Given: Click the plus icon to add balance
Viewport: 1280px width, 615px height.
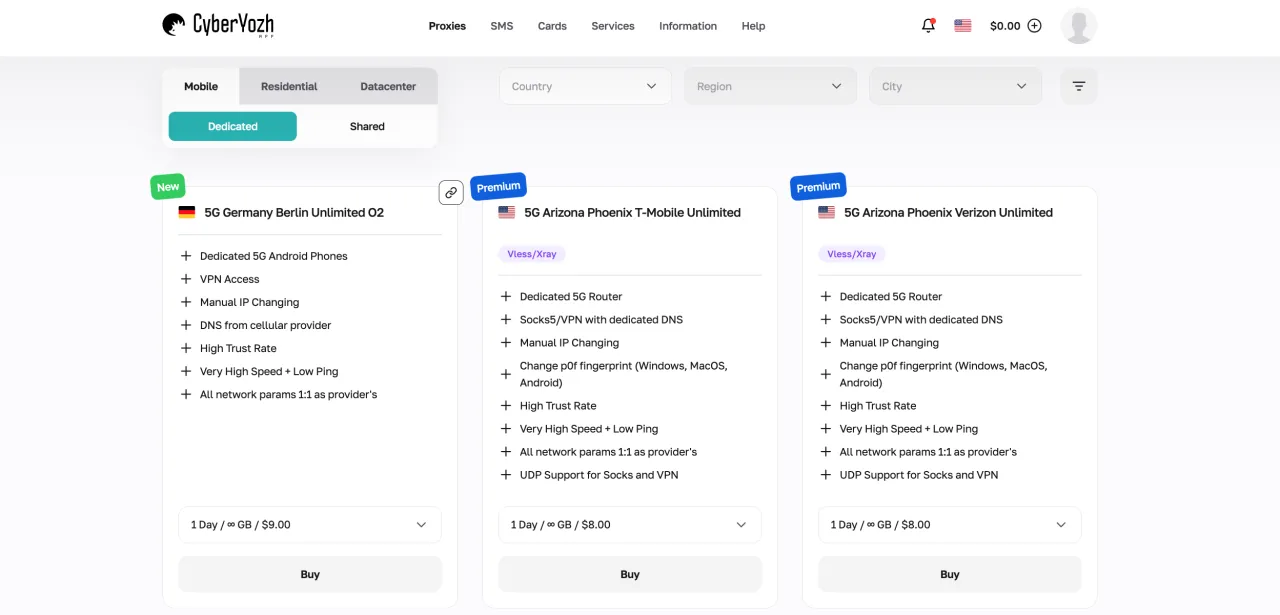Looking at the screenshot, I should tap(1035, 26).
